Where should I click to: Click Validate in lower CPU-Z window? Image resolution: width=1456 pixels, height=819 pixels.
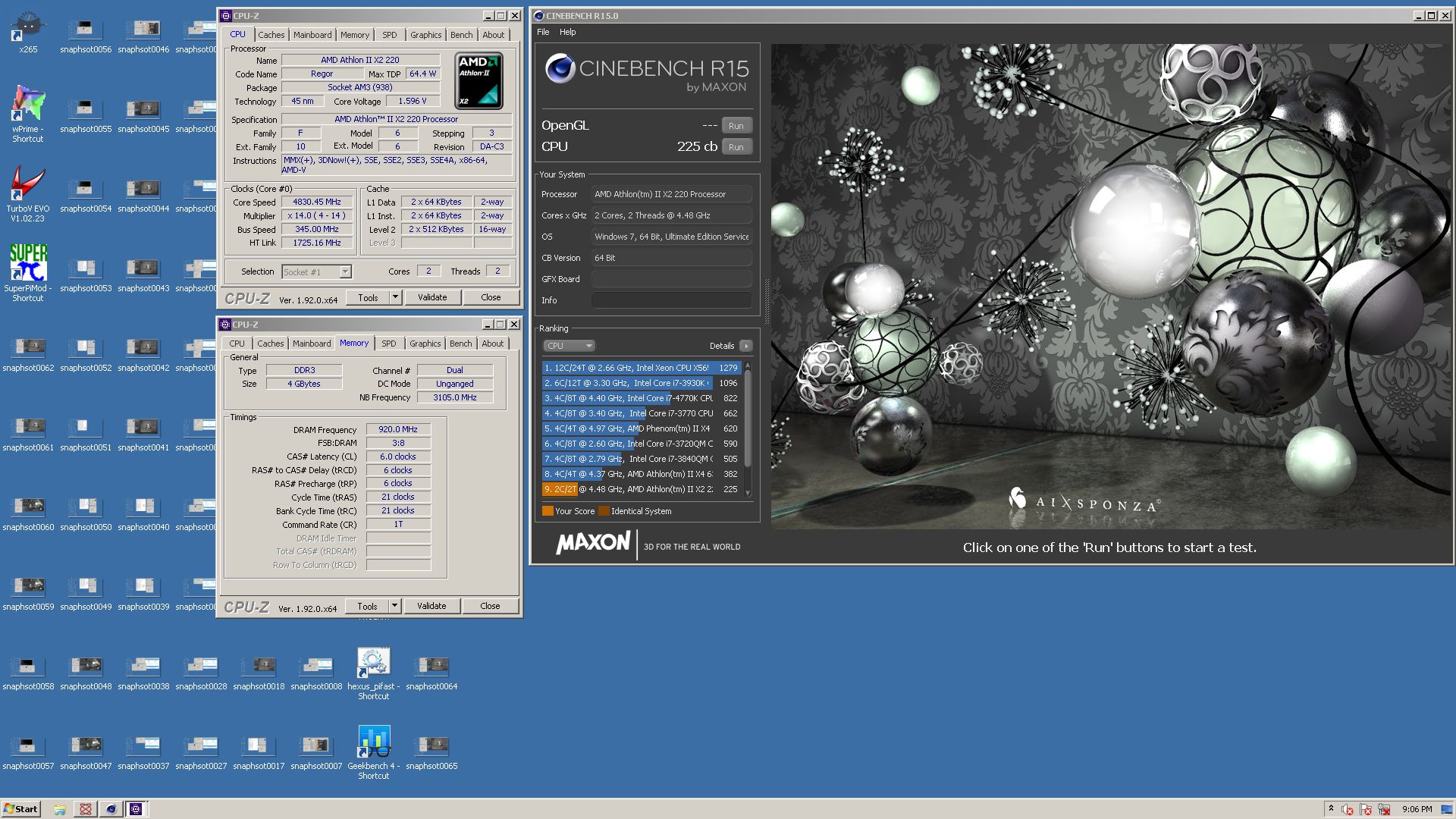[x=431, y=606]
